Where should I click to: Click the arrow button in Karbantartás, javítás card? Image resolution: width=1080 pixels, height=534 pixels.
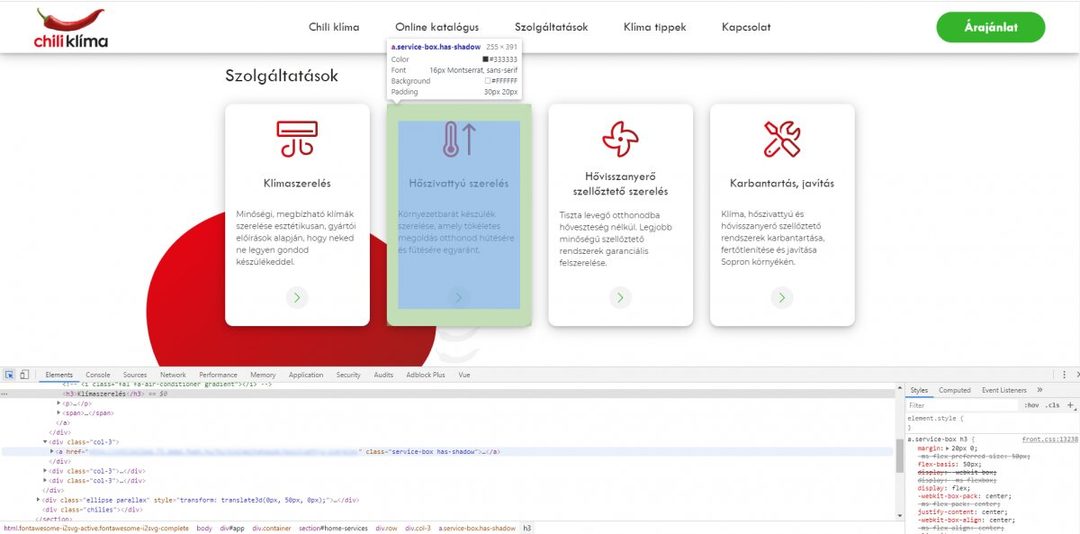click(782, 298)
